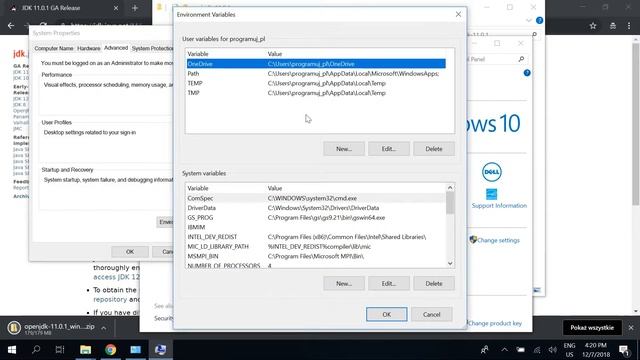Switch to Computer Name tab
This screenshot has width=640, height=360.
pos(54,49)
